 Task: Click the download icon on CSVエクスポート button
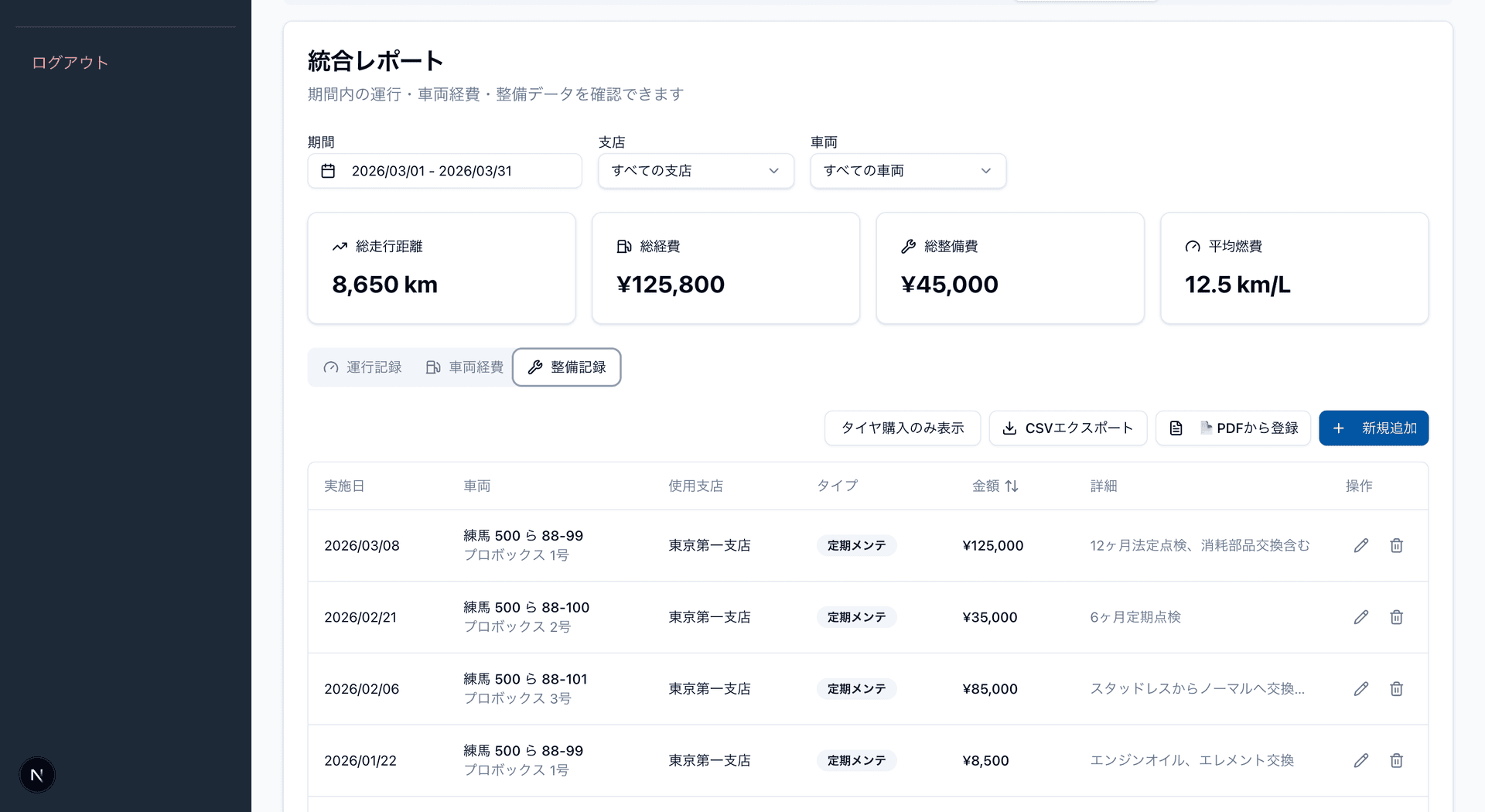click(x=1009, y=428)
